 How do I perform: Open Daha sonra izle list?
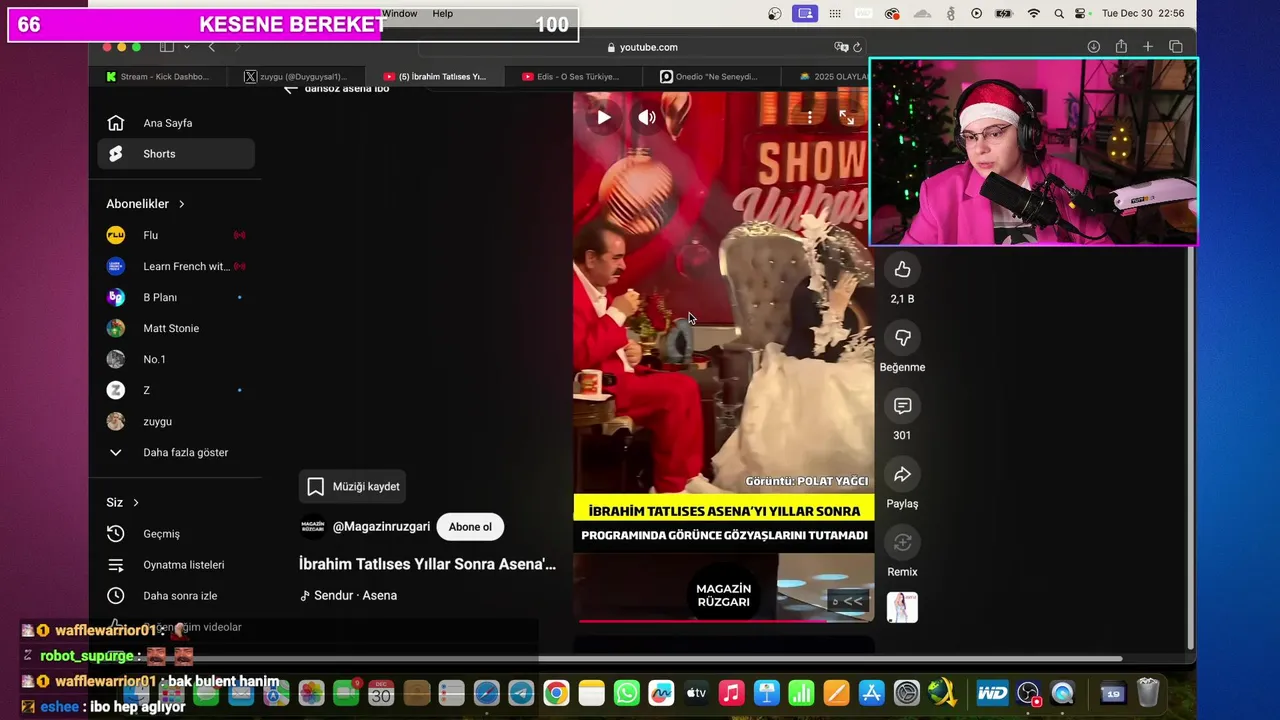point(176,596)
